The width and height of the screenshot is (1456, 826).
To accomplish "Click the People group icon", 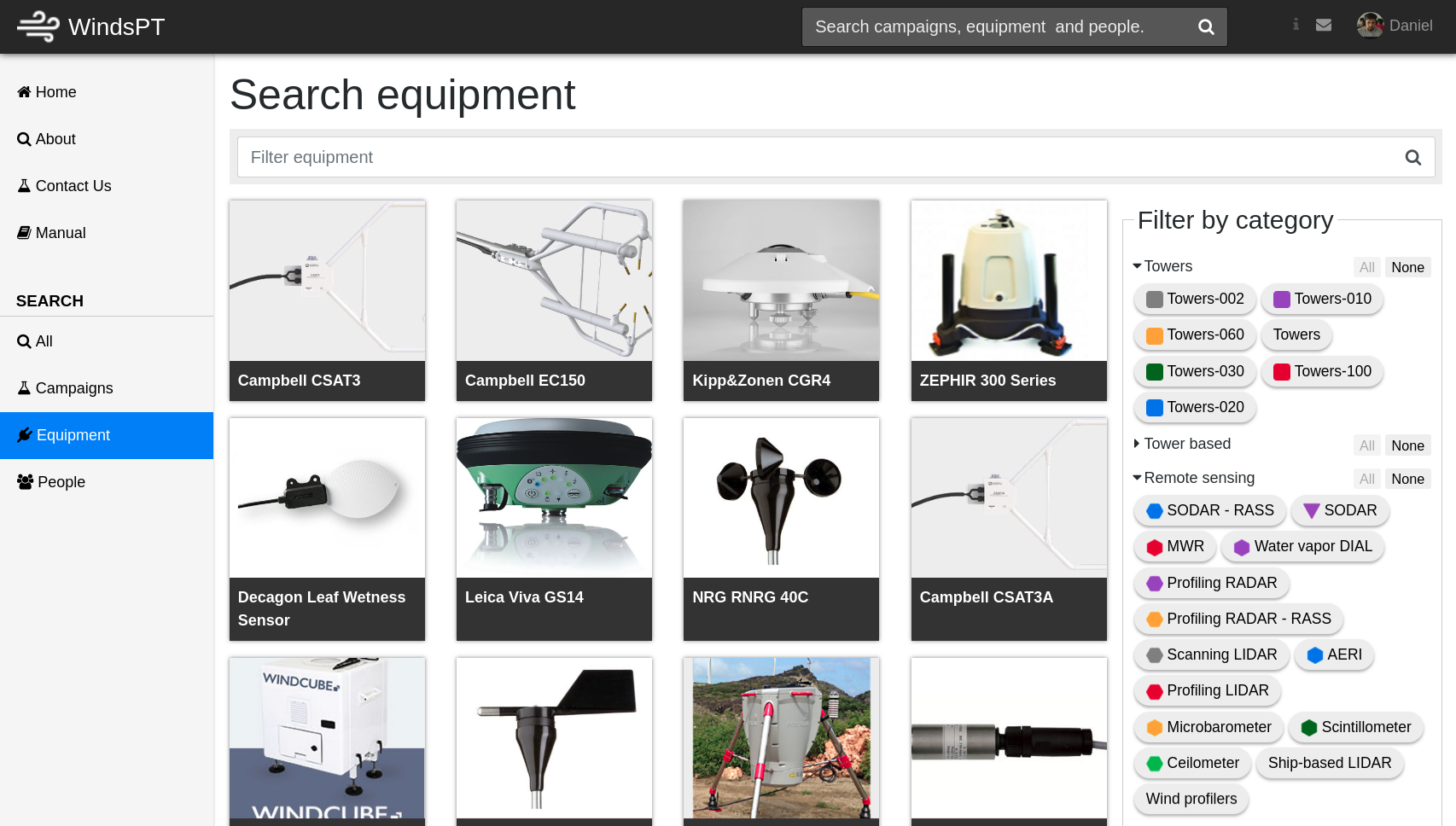I will [x=26, y=482].
